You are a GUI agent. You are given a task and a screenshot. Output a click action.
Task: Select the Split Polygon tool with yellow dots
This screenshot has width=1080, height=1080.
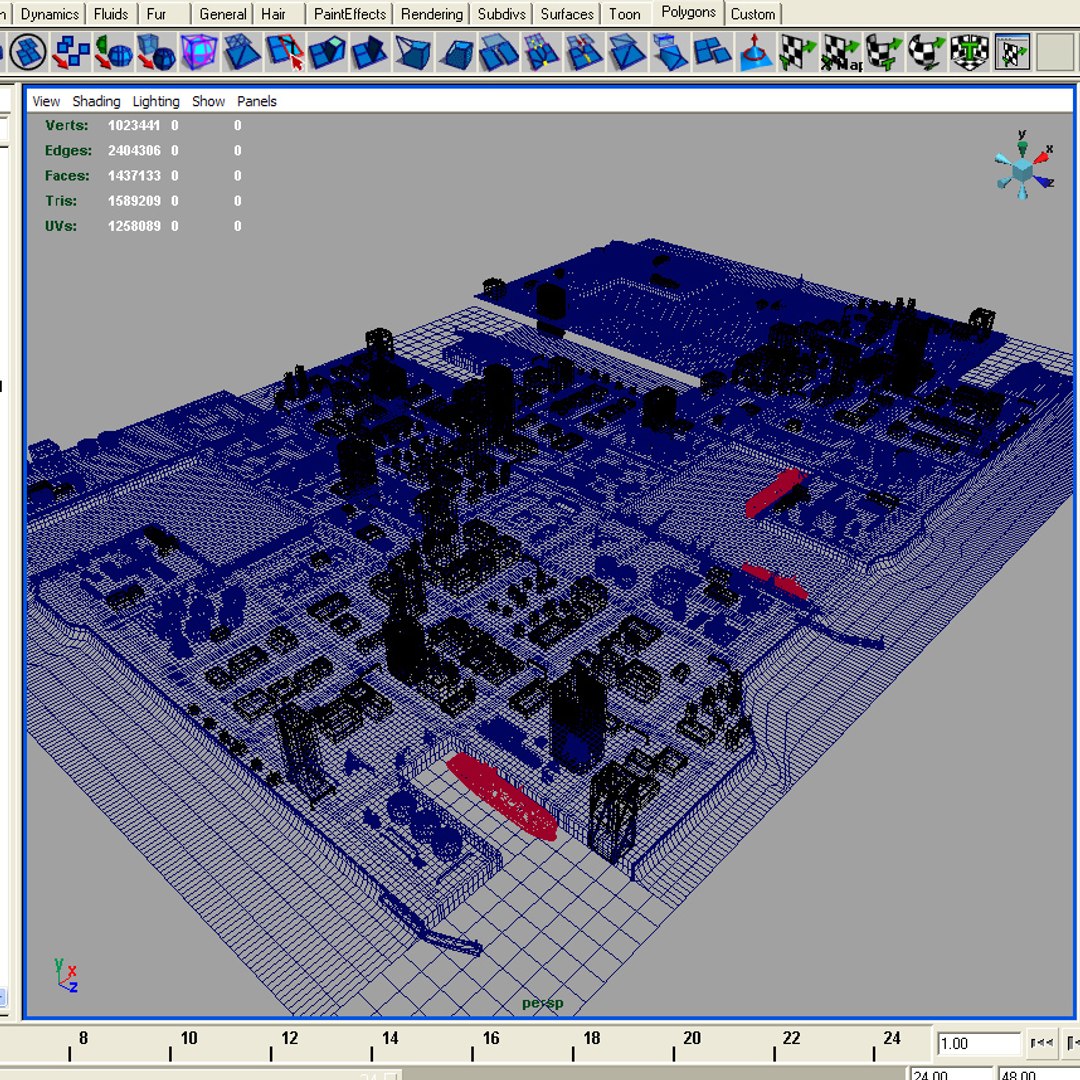541,52
